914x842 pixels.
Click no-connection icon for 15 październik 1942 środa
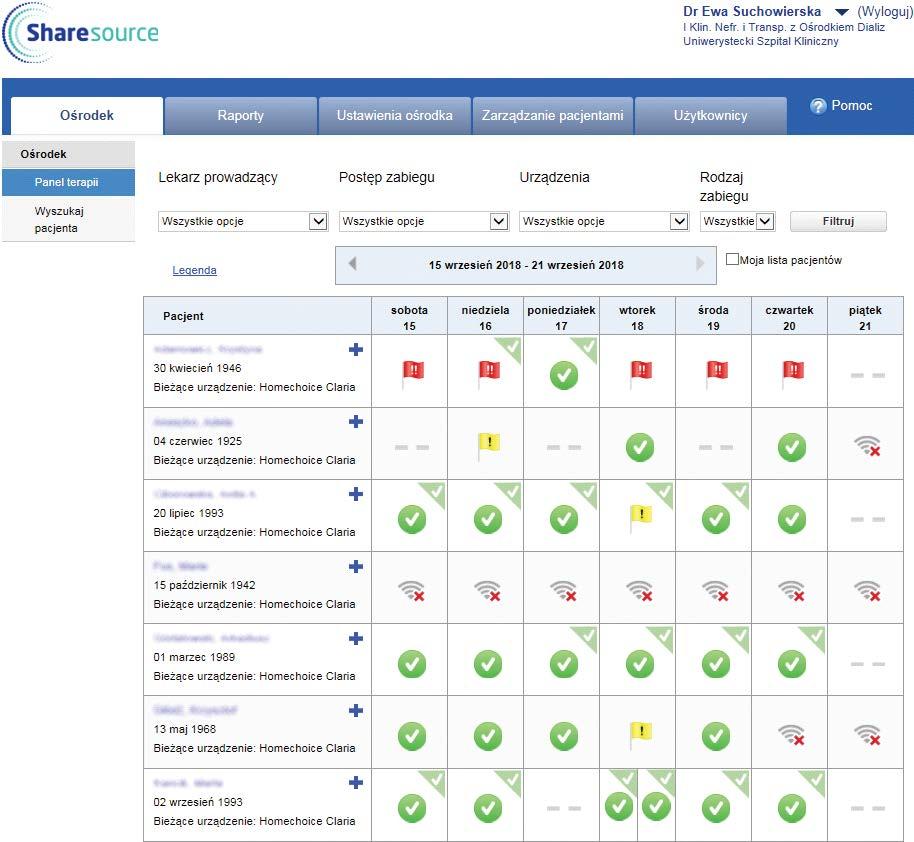pos(715,591)
